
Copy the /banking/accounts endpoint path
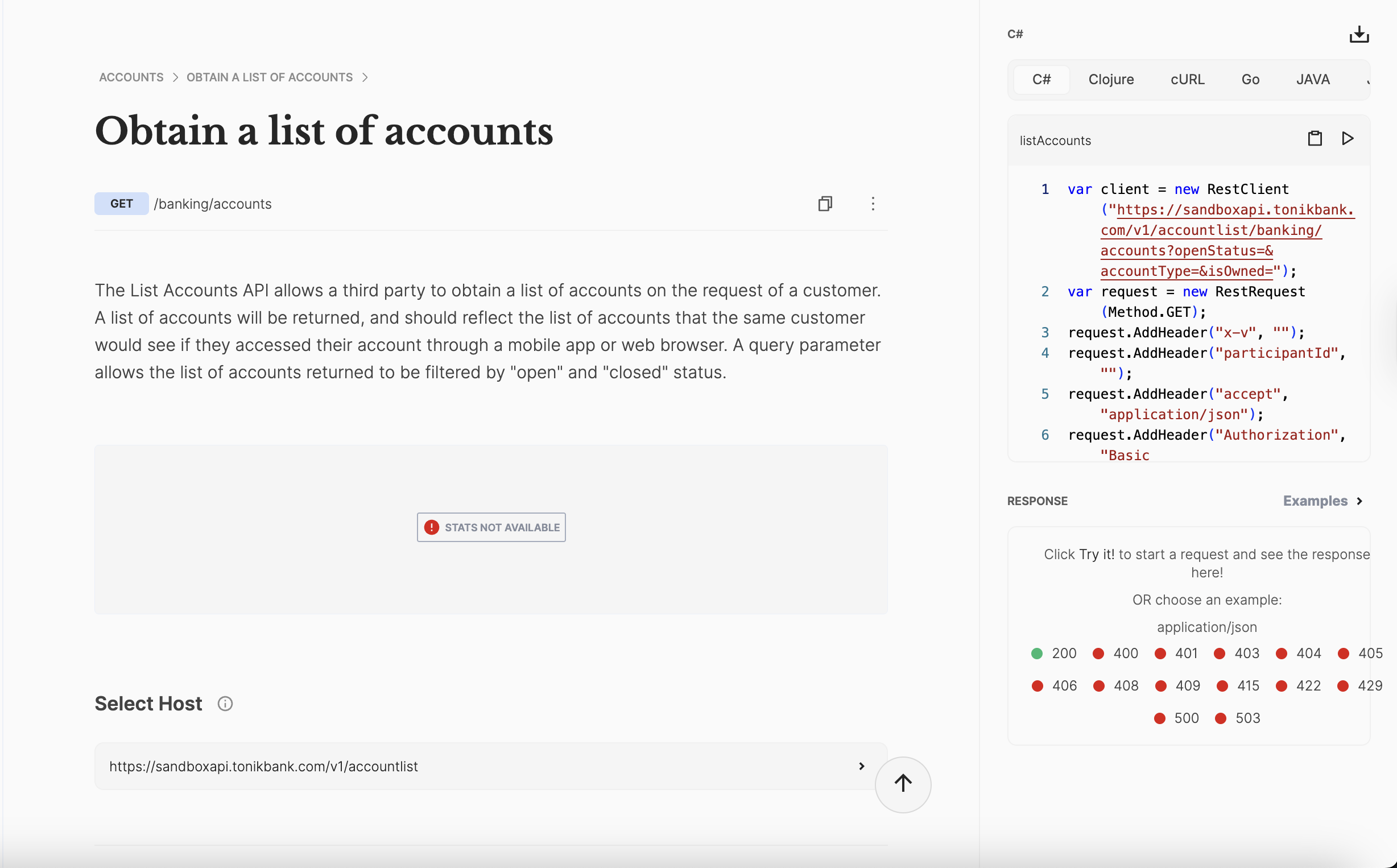tap(825, 204)
